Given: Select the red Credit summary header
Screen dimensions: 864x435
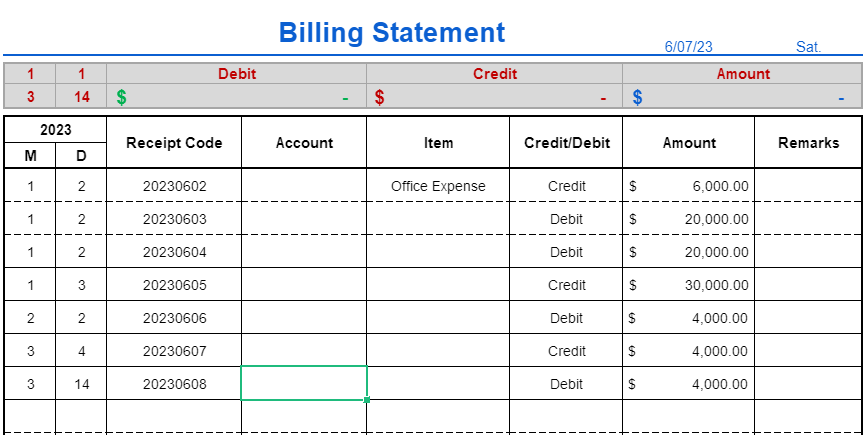Looking at the screenshot, I should click(x=494, y=74).
